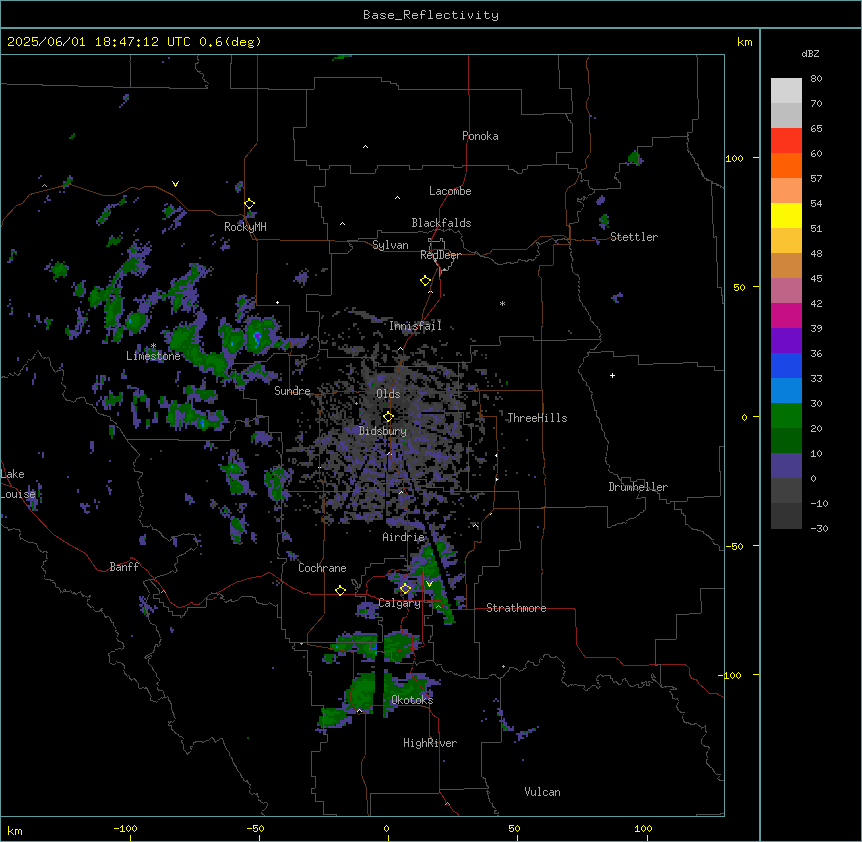862x842 pixels.
Task: Click the timestamp 2025/06/01 18:47:12 UTC
Action: (x=99, y=42)
